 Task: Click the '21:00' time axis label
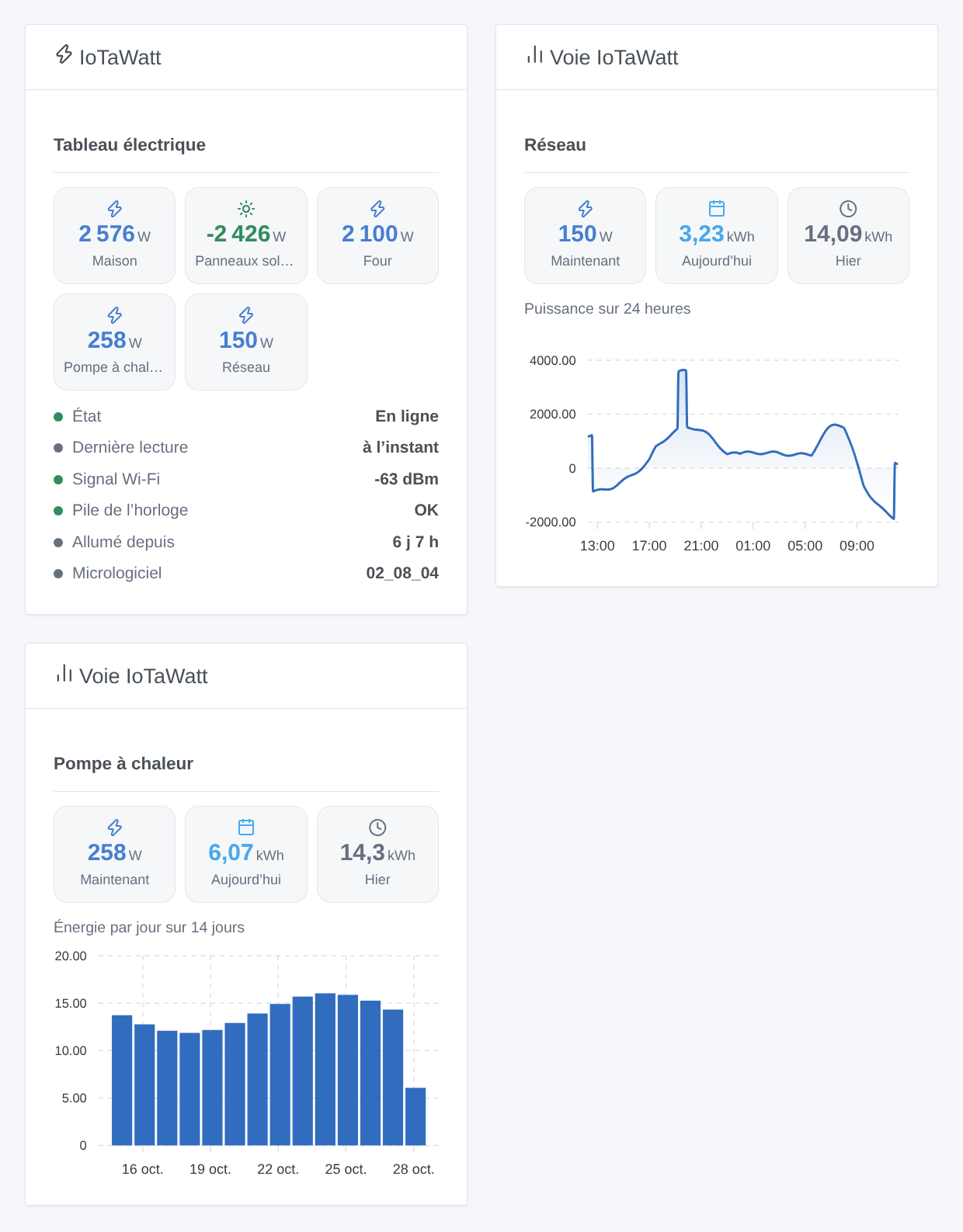coord(701,546)
